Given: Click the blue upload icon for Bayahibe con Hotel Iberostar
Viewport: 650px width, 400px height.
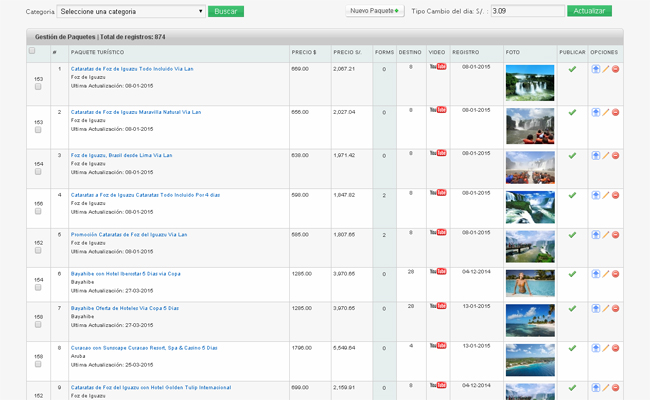Looking at the screenshot, I should [596, 272].
